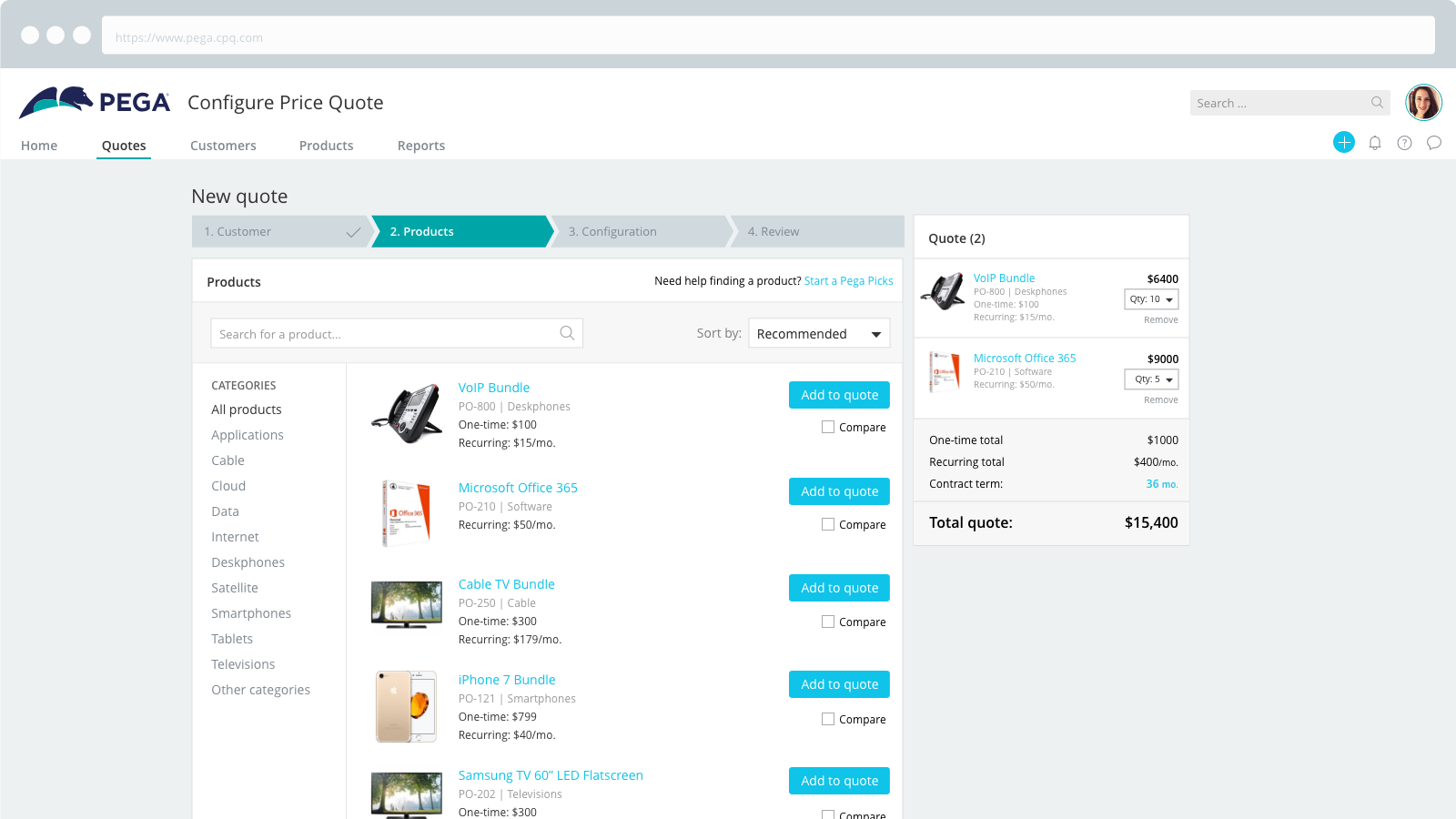
Task: Add Microsoft Office 365 to quote
Action: (x=839, y=491)
